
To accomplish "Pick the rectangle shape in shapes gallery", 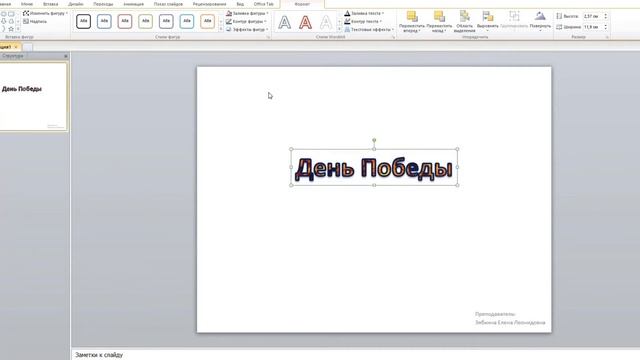I will click(11, 14).
